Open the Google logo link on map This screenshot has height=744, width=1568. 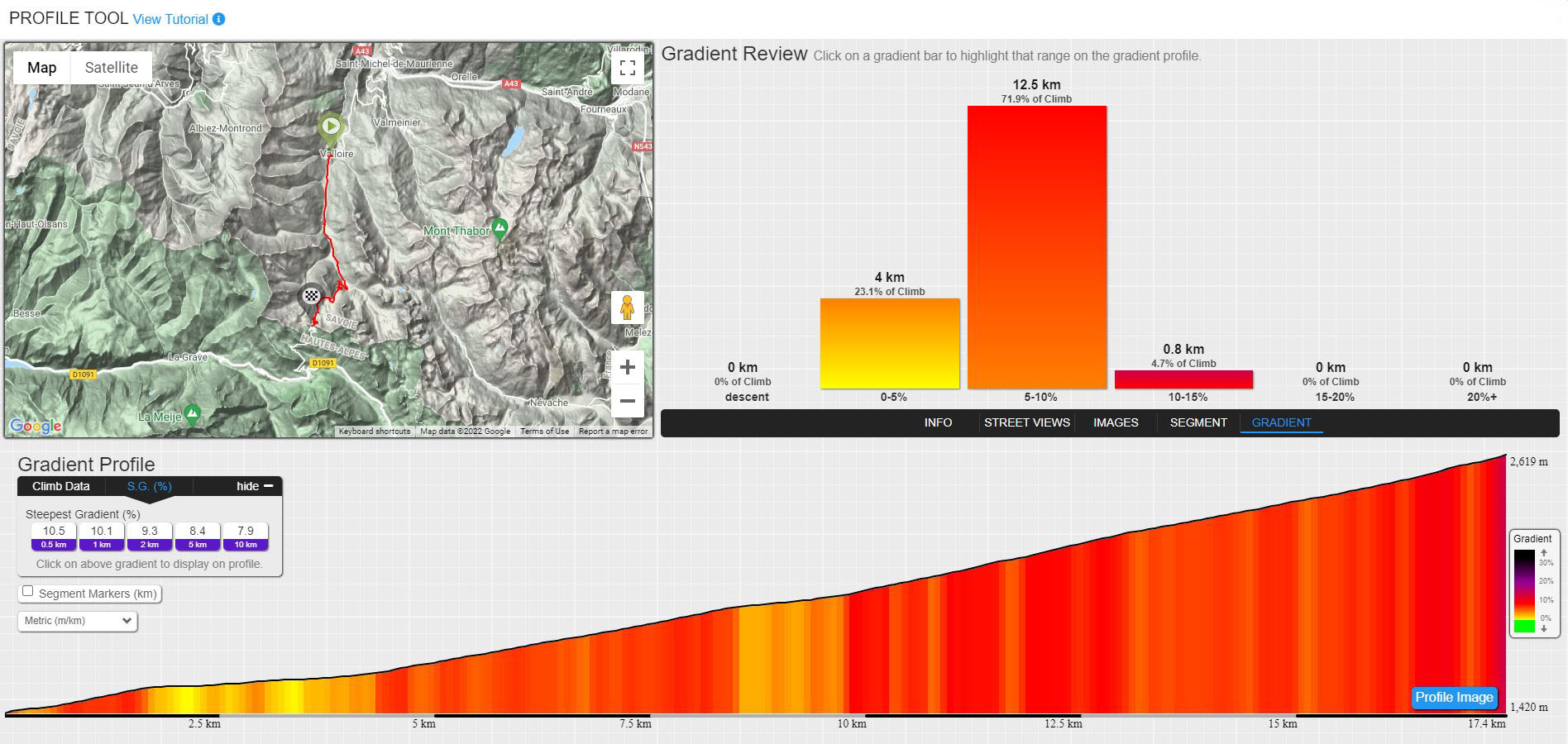(x=36, y=426)
